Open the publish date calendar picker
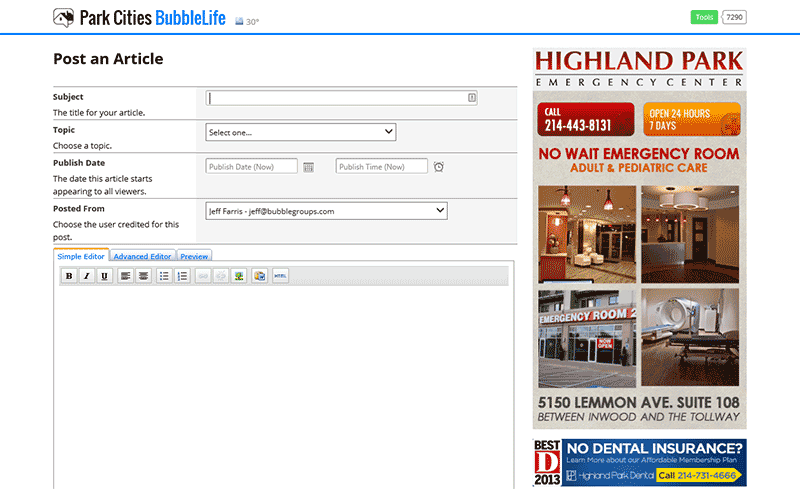 (x=309, y=167)
